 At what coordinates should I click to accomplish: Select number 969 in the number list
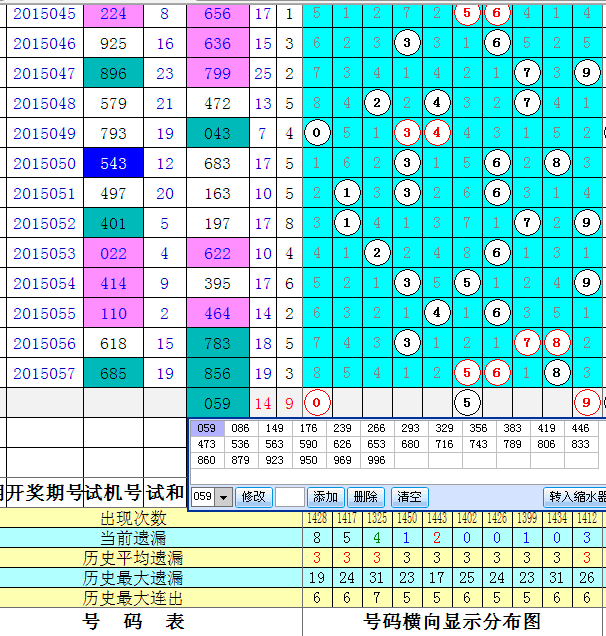pyautogui.click(x=342, y=460)
